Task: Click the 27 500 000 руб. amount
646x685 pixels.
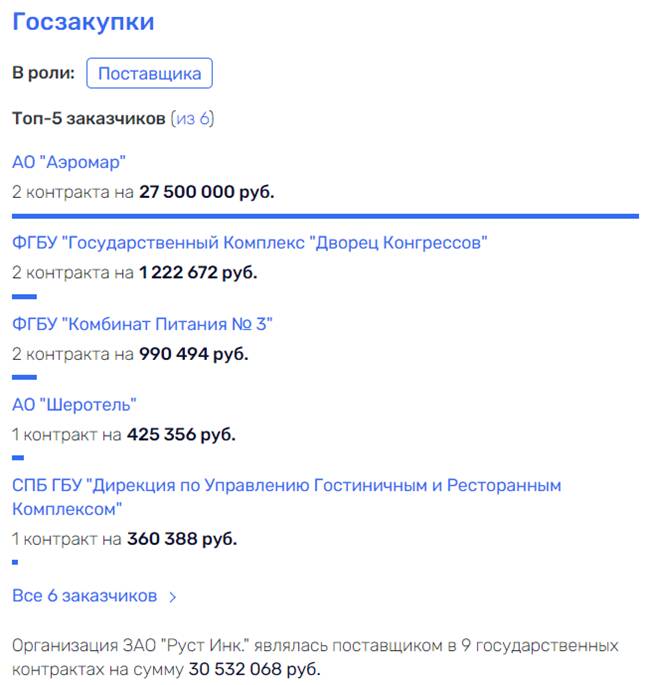Action: (206, 191)
